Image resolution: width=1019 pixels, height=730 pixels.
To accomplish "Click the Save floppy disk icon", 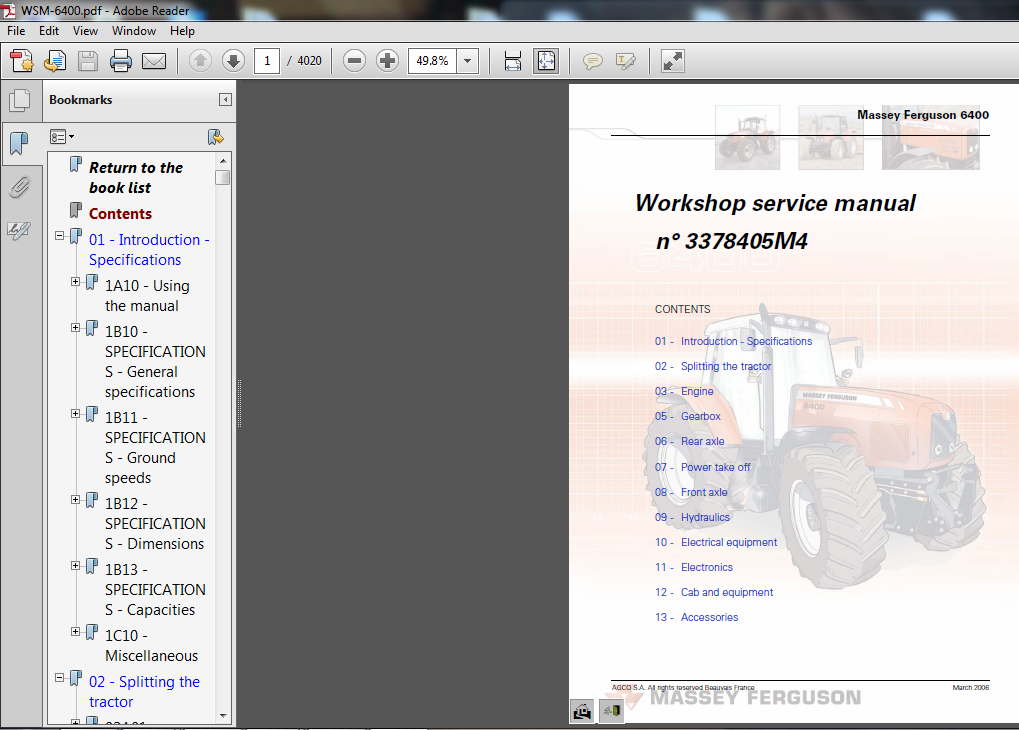I will (x=88, y=61).
